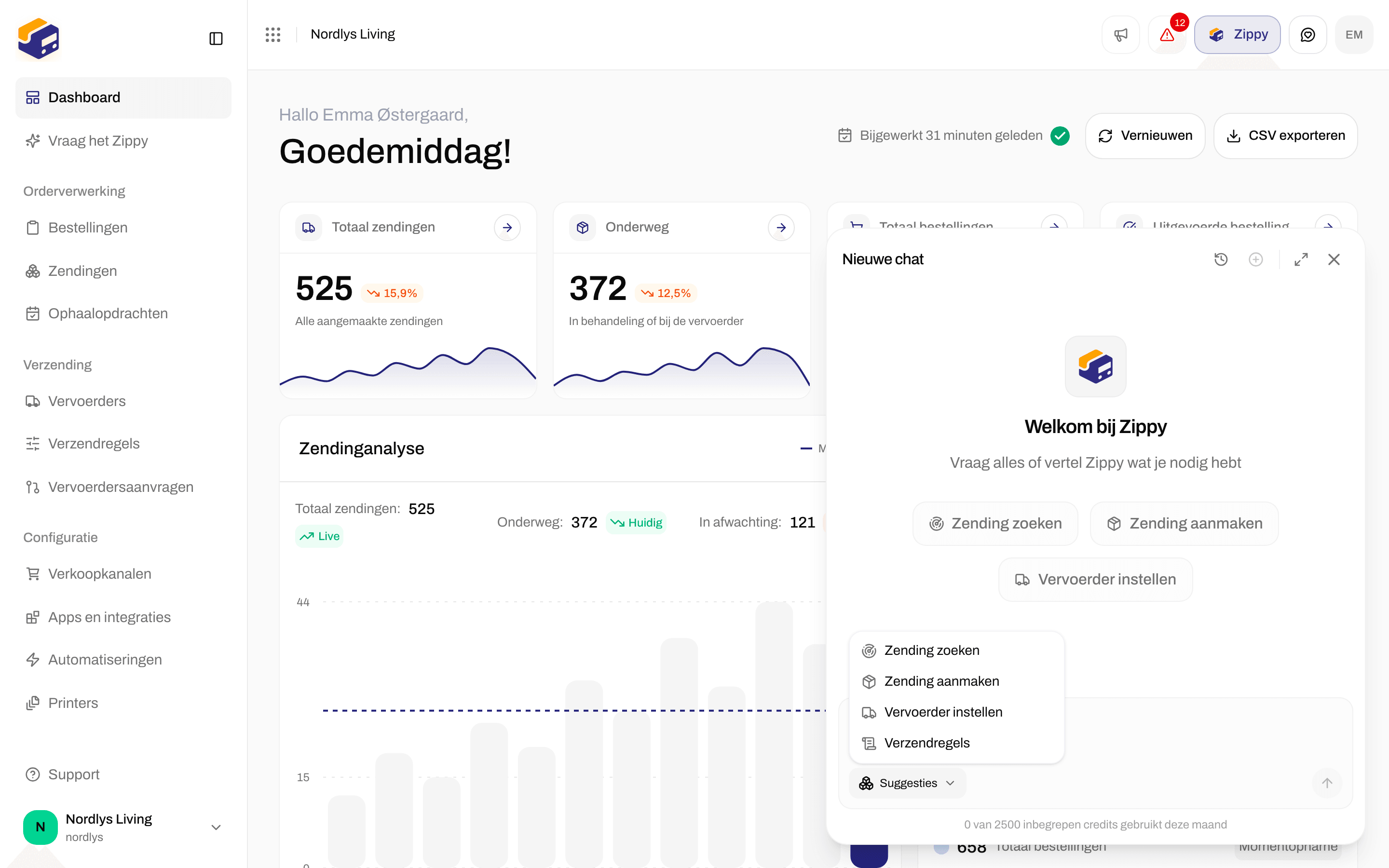Open the apps grid icon
1389x868 pixels.
click(x=272, y=34)
